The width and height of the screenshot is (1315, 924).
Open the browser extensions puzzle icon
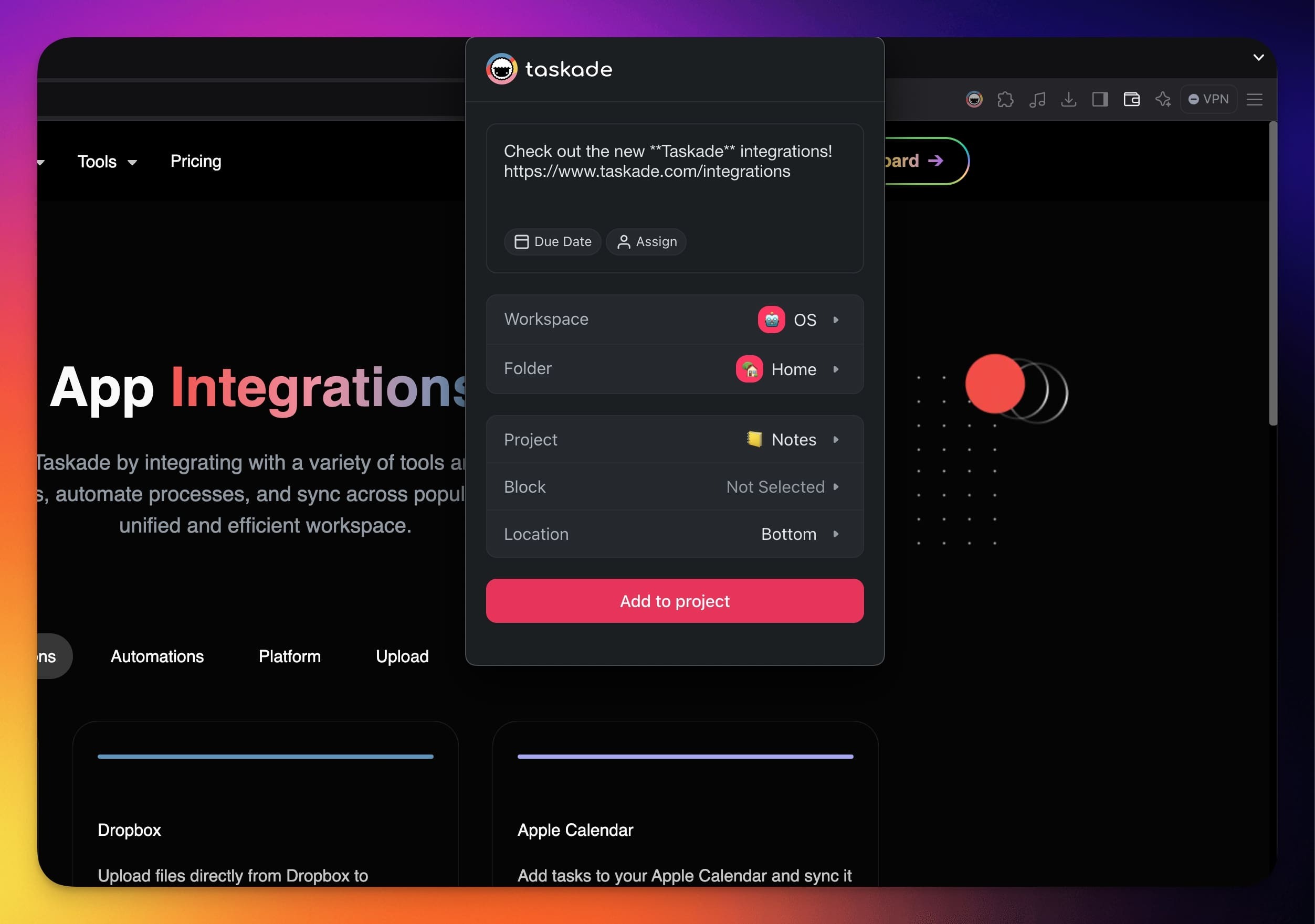pos(1005,100)
